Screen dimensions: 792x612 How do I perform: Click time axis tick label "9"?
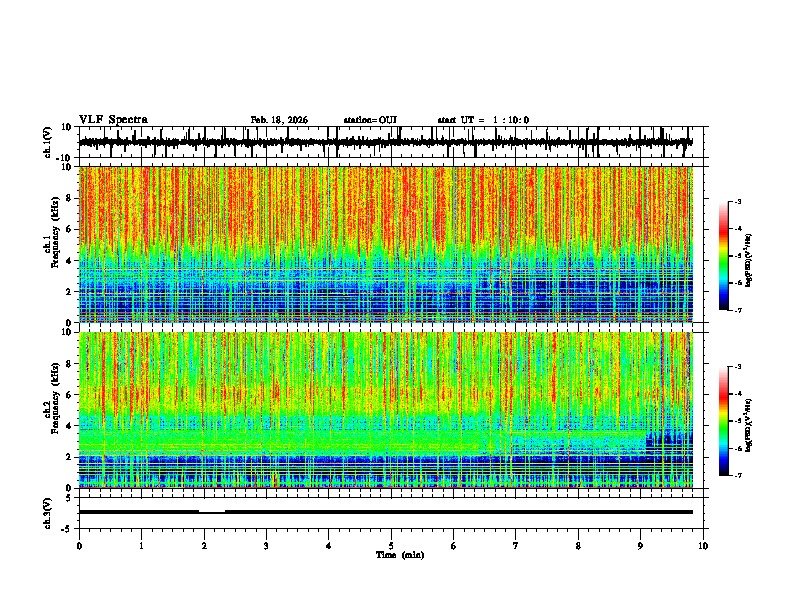click(640, 546)
